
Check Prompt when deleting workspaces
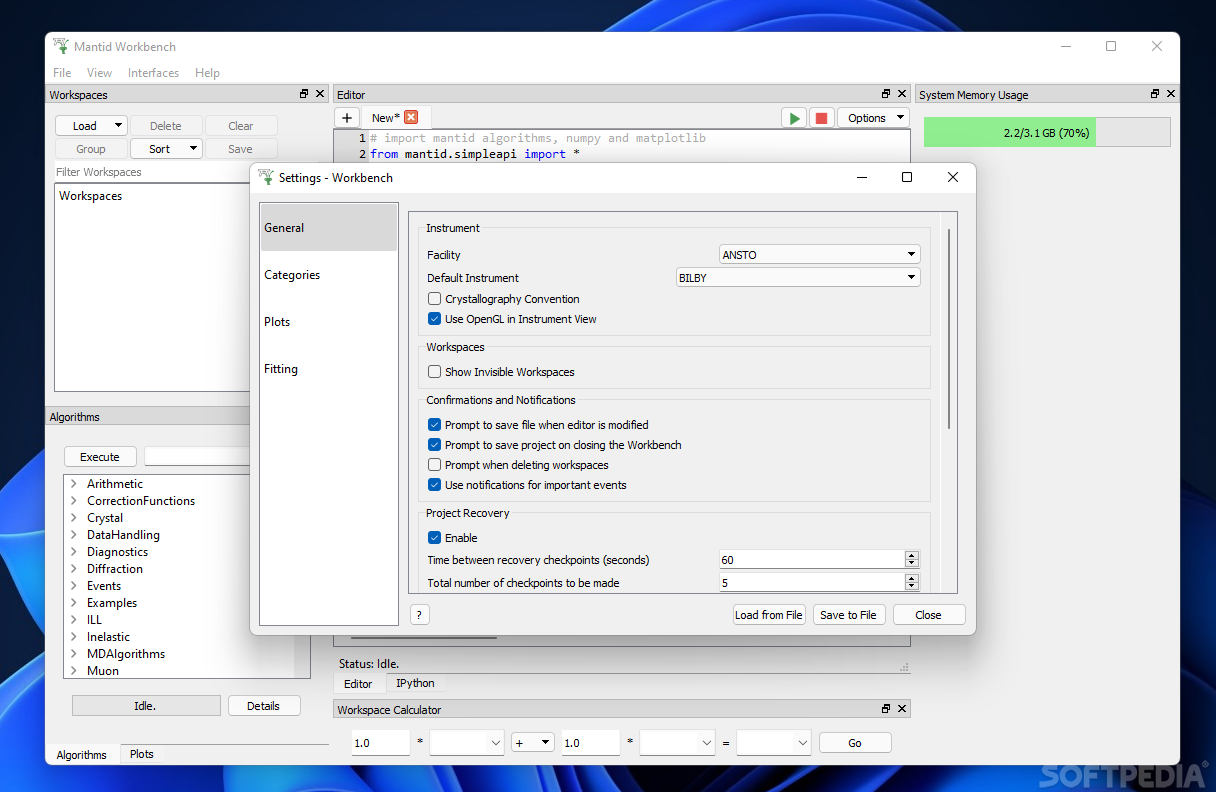pos(434,465)
